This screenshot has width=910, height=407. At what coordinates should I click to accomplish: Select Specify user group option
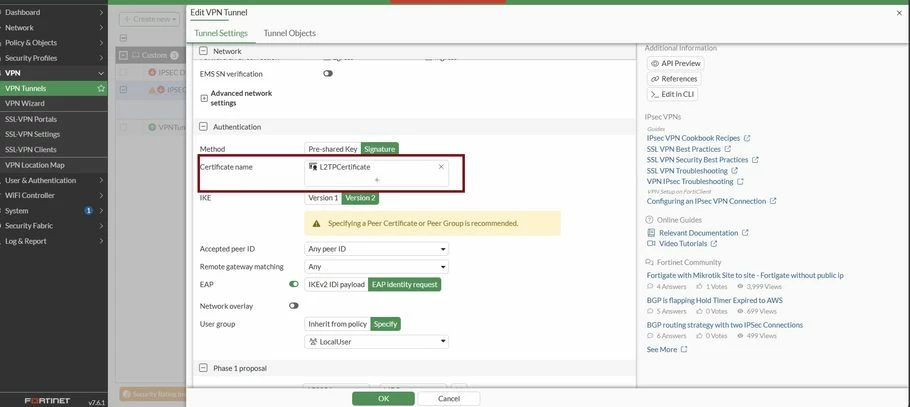(385, 324)
